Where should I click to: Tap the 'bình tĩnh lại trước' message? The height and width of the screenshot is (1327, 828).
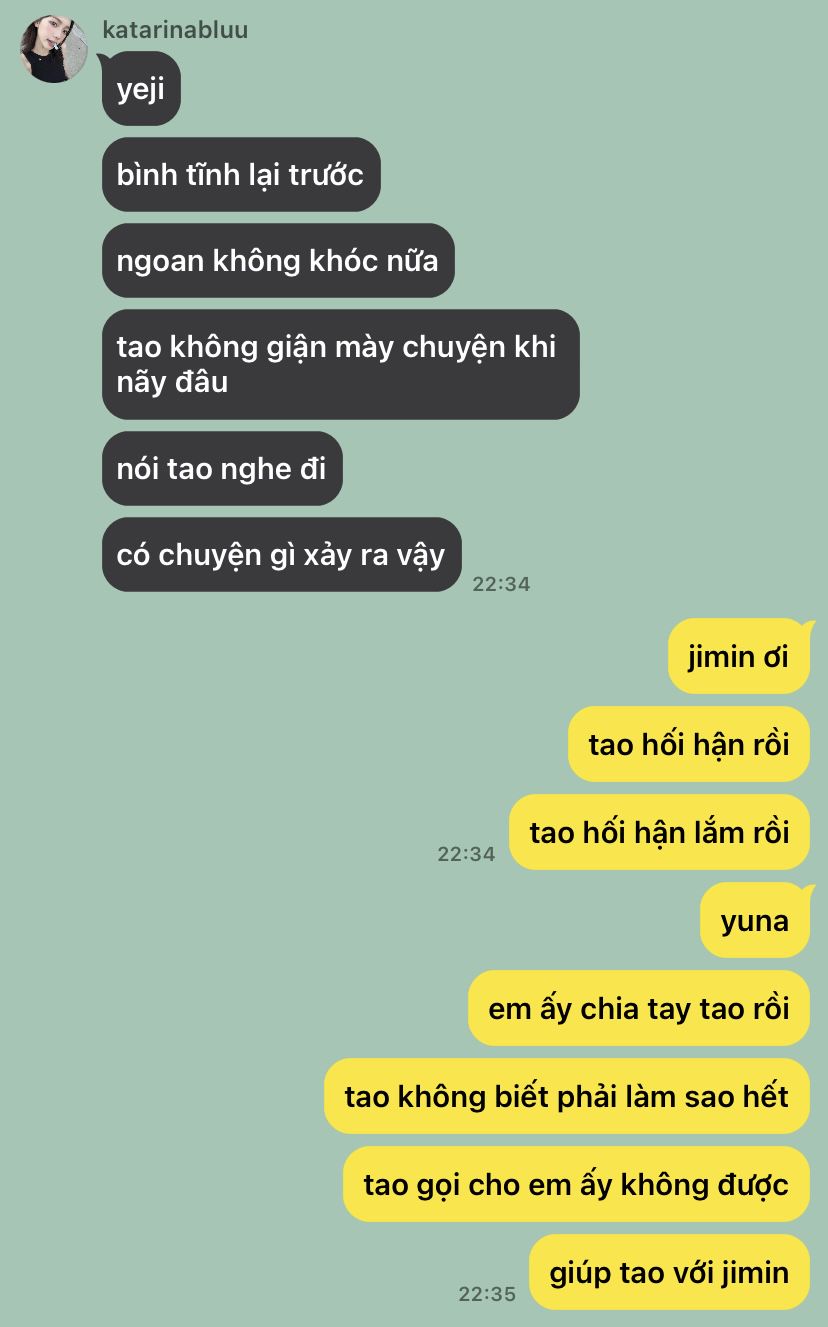click(x=241, y=175)
